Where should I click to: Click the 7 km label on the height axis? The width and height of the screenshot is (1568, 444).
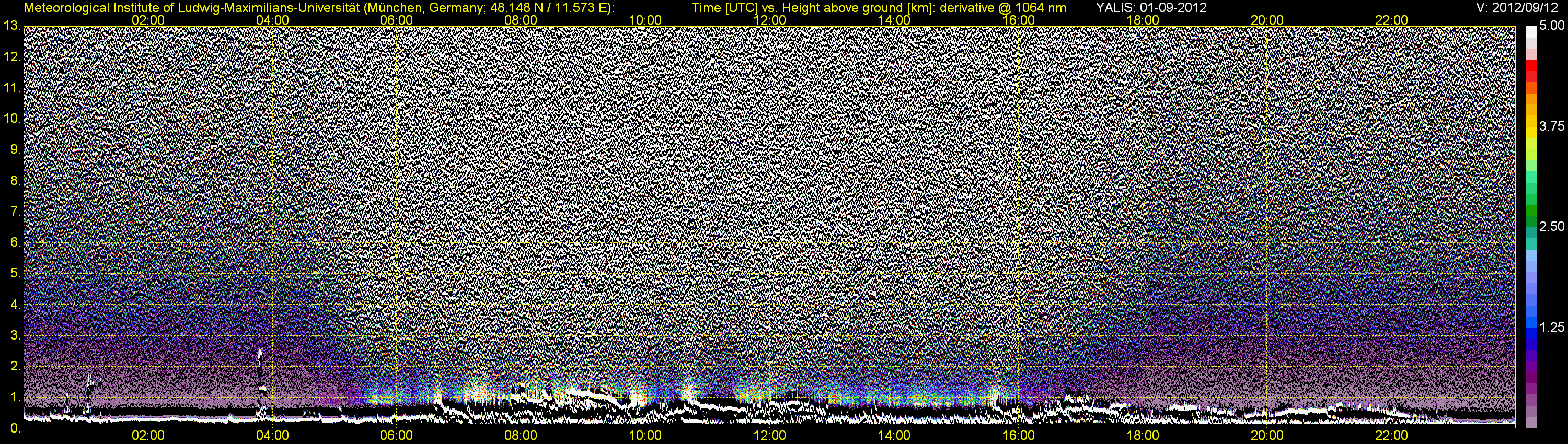pos(15,211)
